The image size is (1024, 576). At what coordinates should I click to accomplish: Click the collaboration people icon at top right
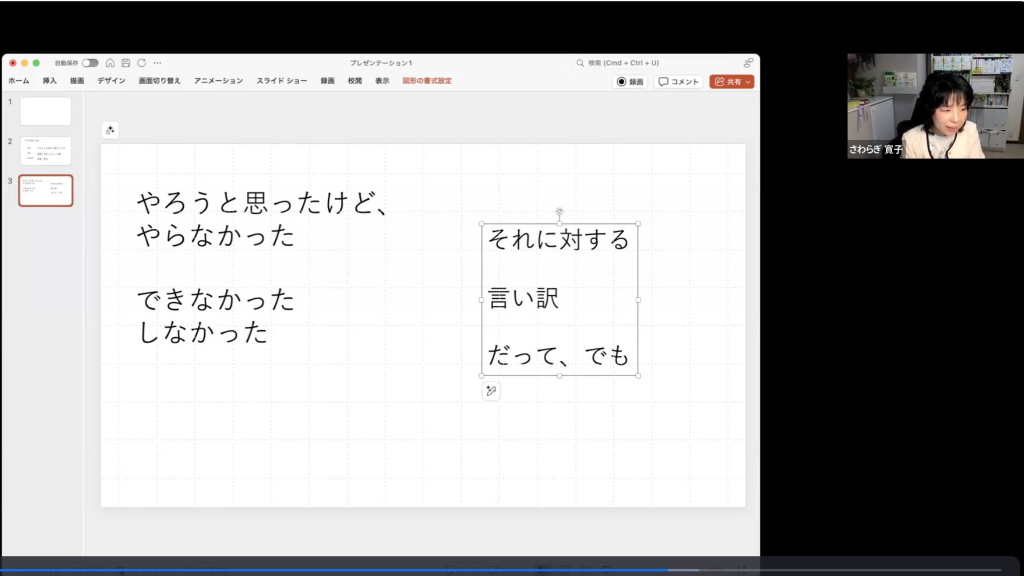tap(748, 63)
